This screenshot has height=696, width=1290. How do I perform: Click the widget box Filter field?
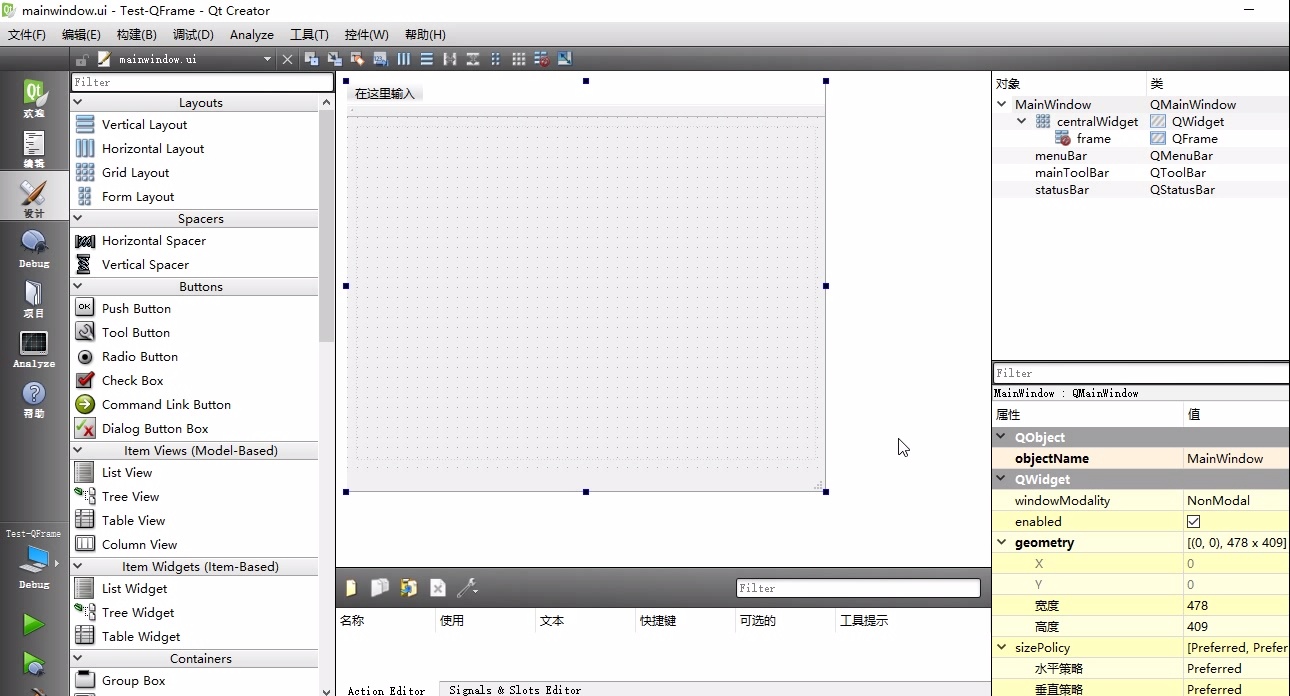point(202,82)
